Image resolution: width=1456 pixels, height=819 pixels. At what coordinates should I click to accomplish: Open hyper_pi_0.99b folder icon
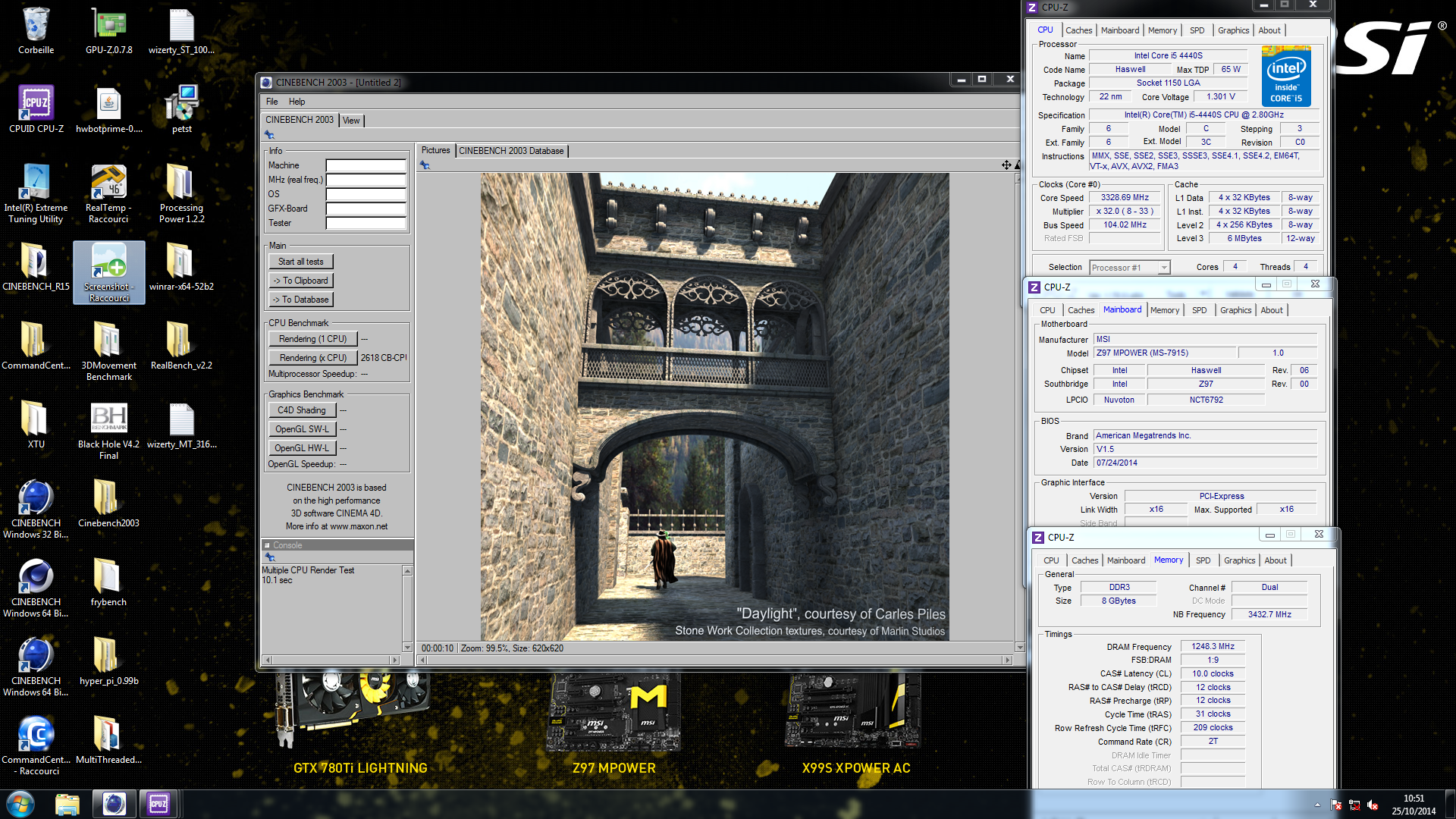point(108,661)
